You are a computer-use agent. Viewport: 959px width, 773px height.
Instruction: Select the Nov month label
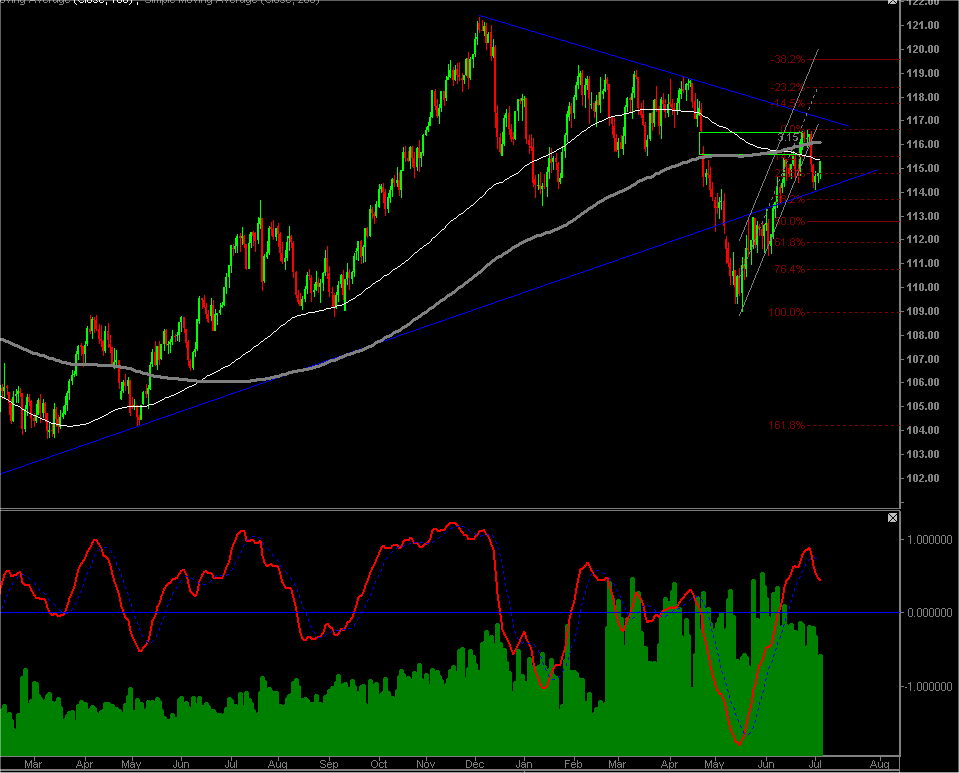426,764
